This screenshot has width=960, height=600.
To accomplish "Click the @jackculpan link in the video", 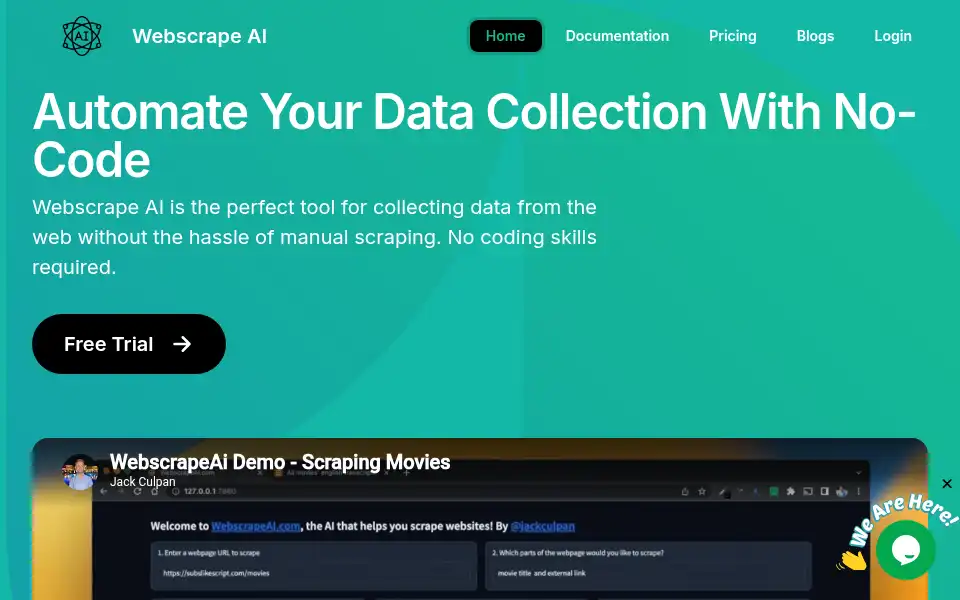I will pyautogui.click(x=542, y=526).
